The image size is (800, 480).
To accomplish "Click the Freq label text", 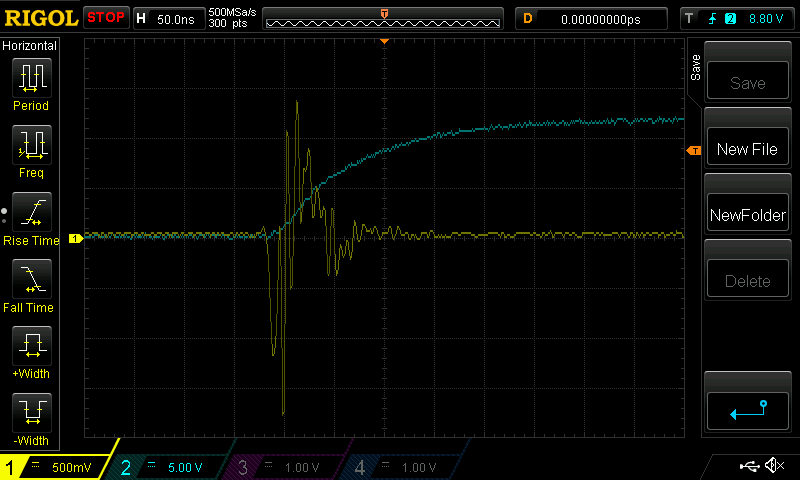I will point(31,173).
